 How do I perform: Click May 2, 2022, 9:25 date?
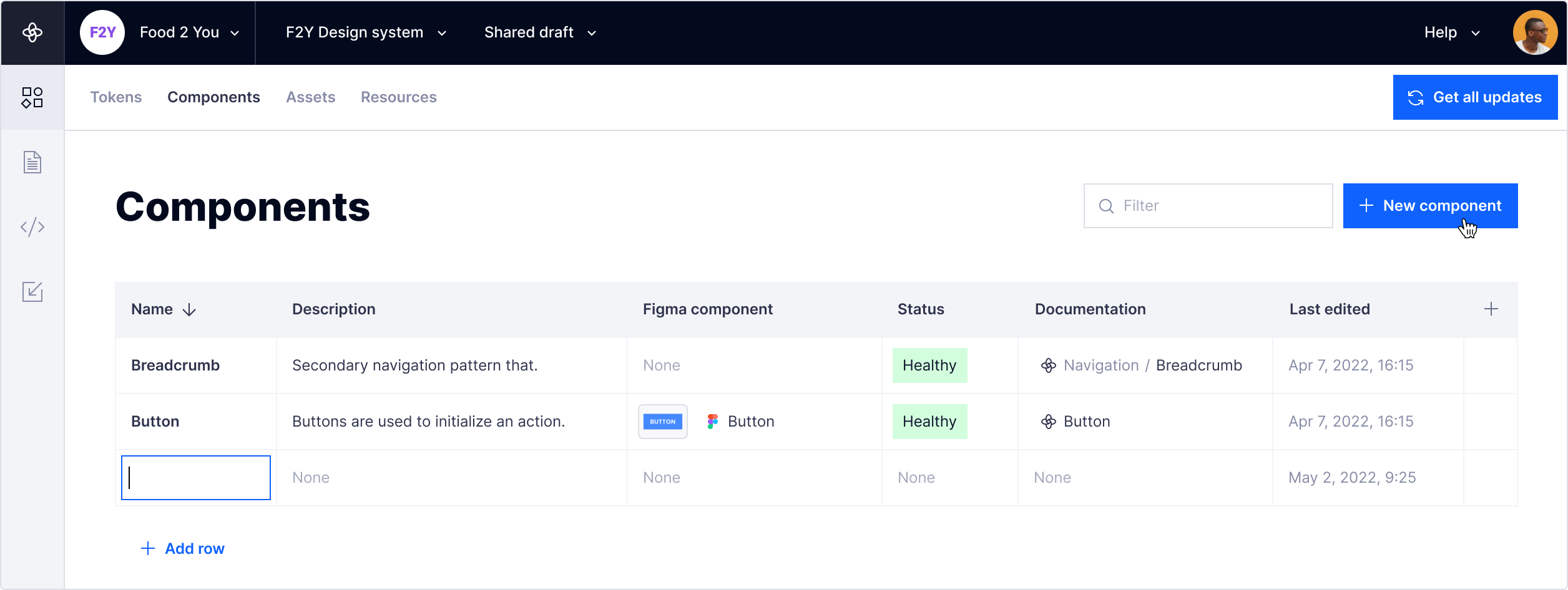(1352, 478)
